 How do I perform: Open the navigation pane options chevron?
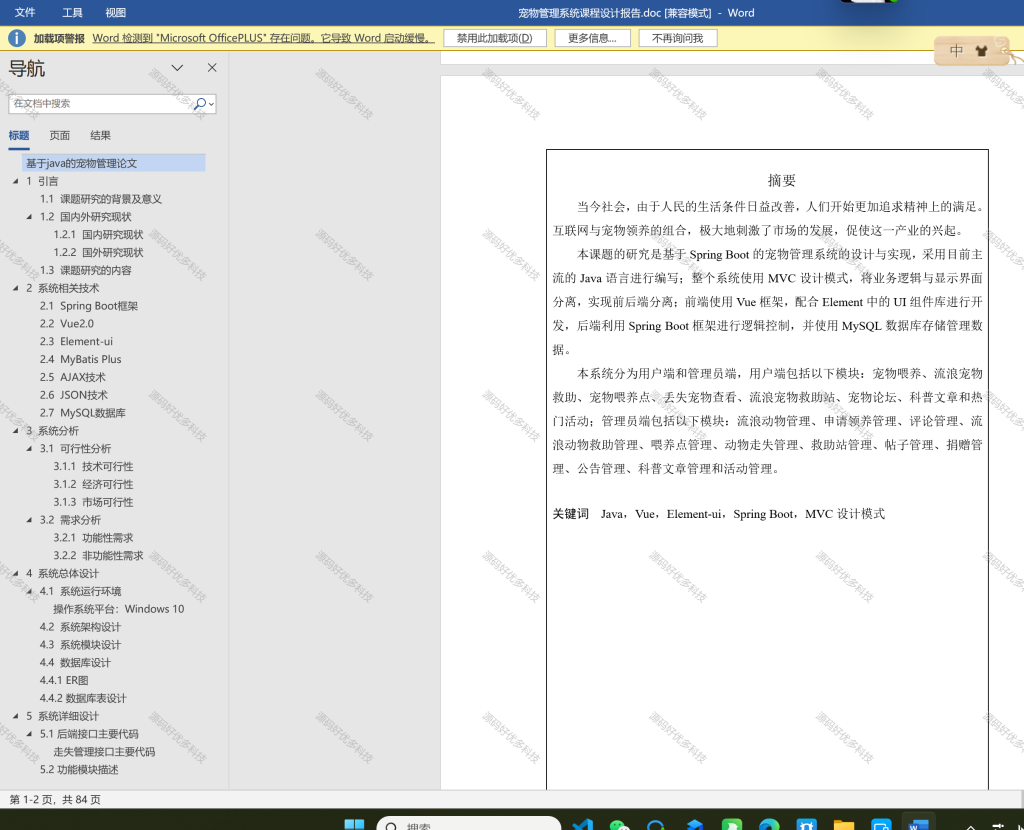click(177, 67)
